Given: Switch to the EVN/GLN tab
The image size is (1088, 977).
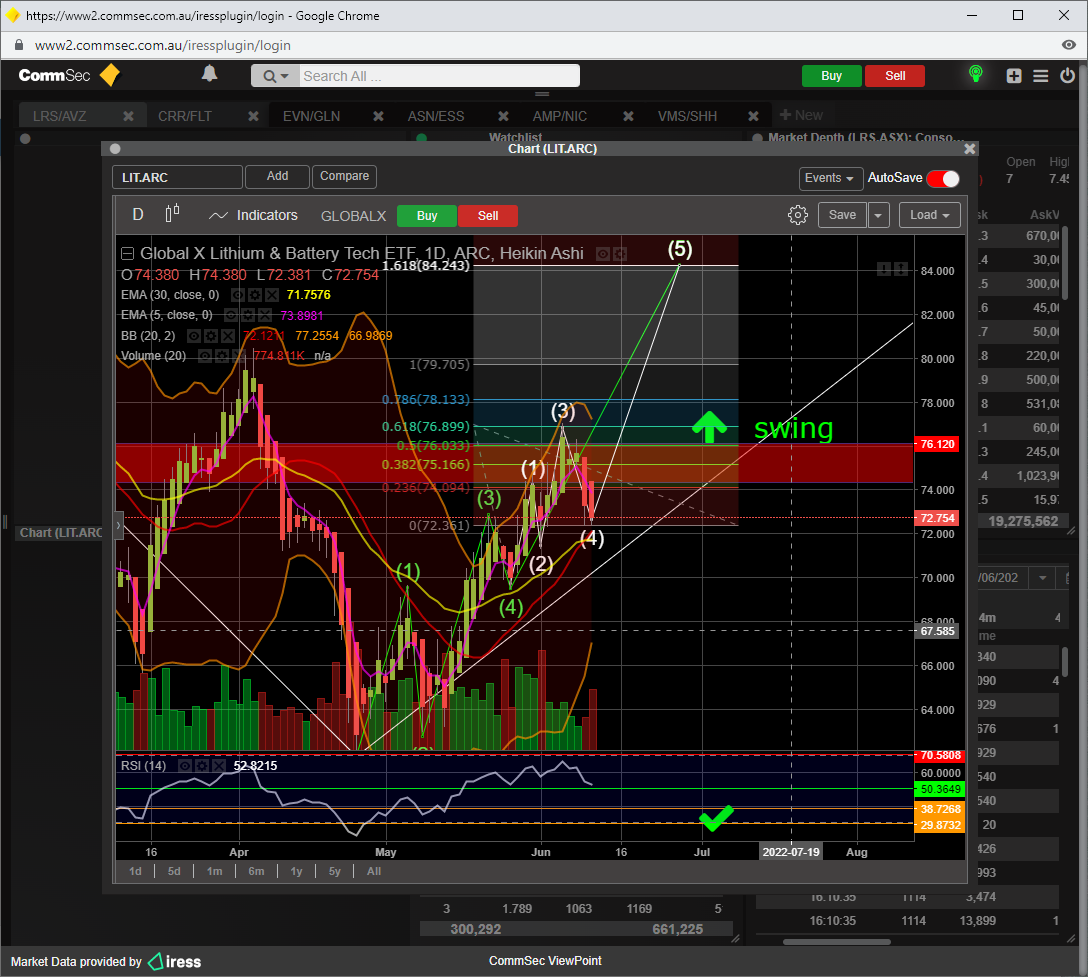Looking at the screenshot, I should [312, 116].
